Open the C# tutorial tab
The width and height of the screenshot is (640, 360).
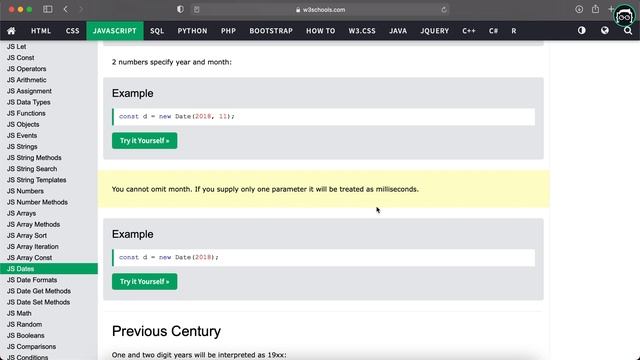pyautogui.click(x=493, y=31)
